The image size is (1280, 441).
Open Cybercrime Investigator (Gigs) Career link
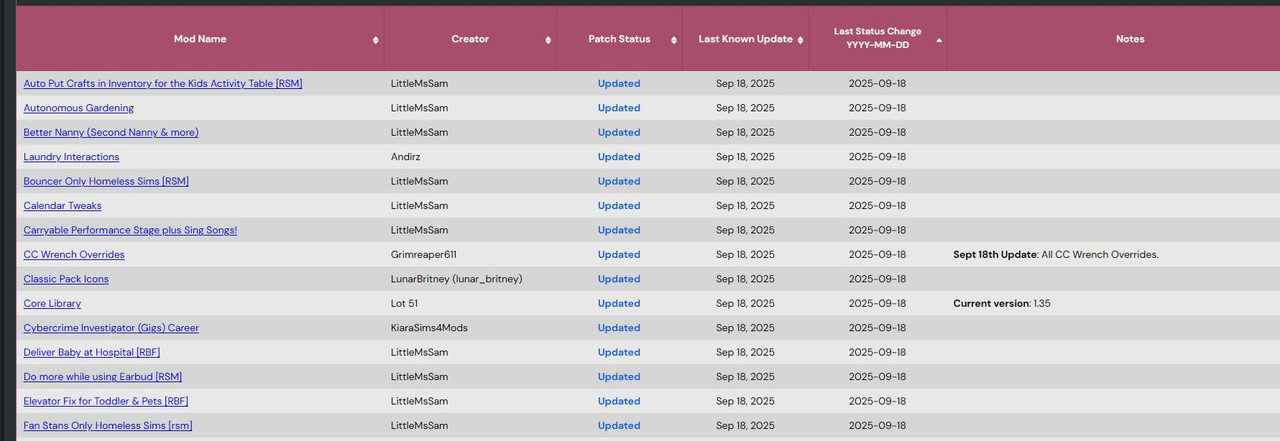pos(111,328)
